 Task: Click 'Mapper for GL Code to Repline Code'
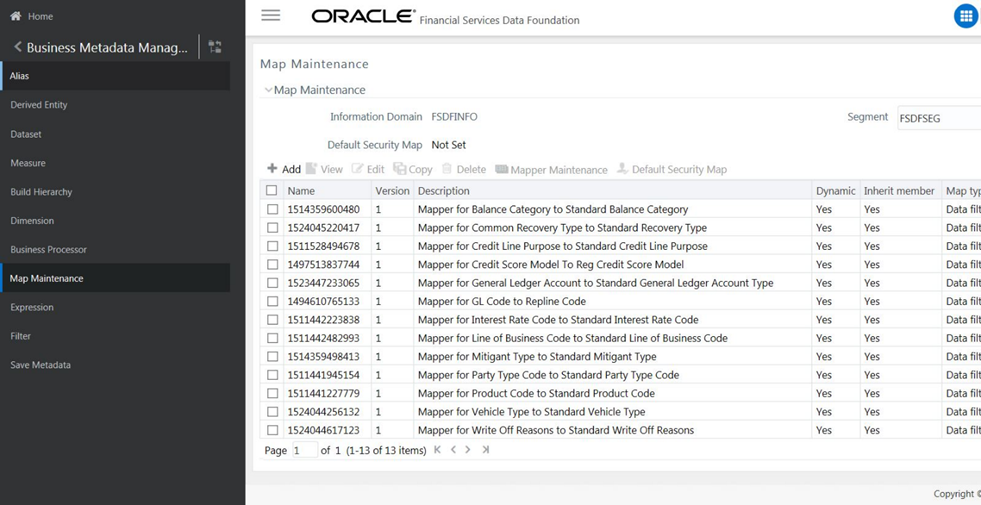click(502, 301)
